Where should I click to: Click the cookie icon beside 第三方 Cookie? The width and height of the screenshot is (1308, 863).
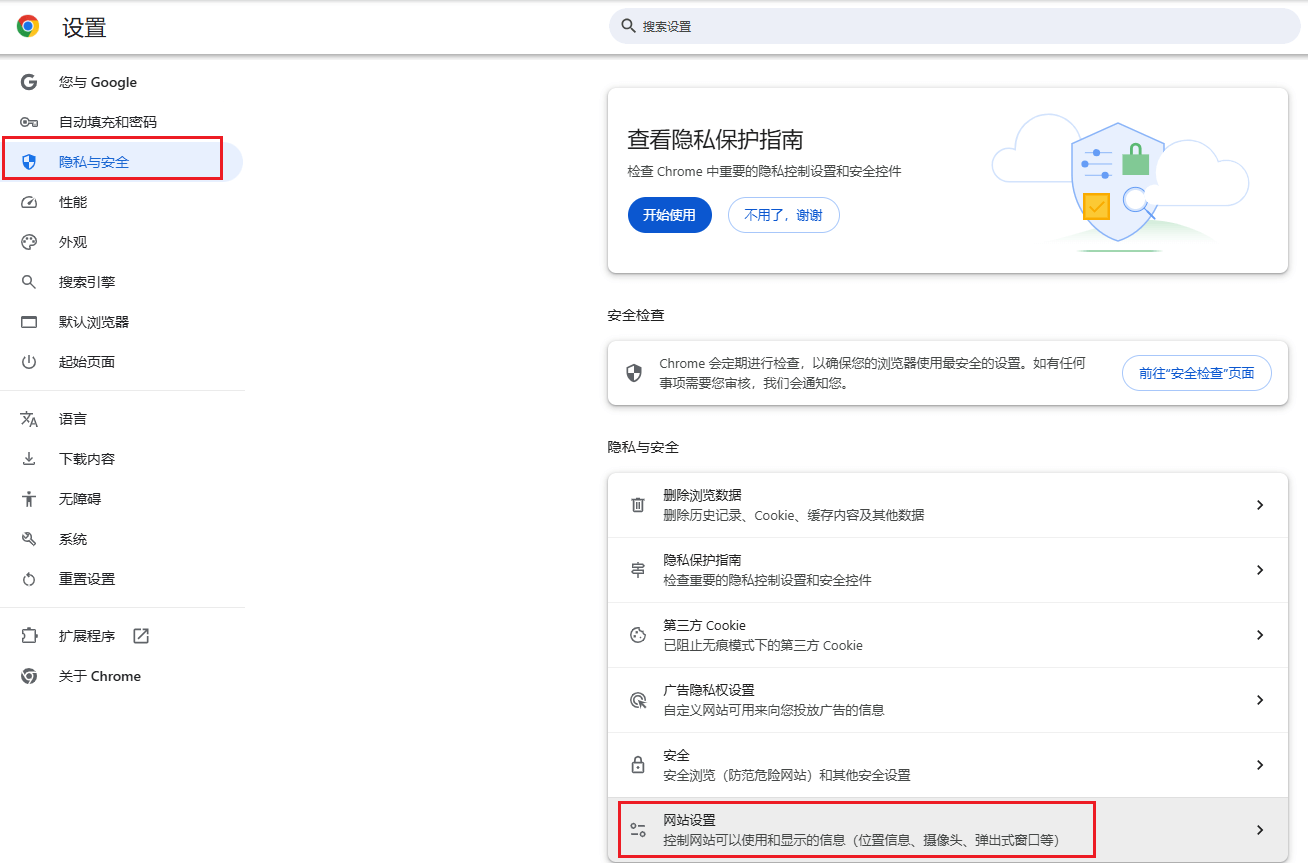click(637, 634)
